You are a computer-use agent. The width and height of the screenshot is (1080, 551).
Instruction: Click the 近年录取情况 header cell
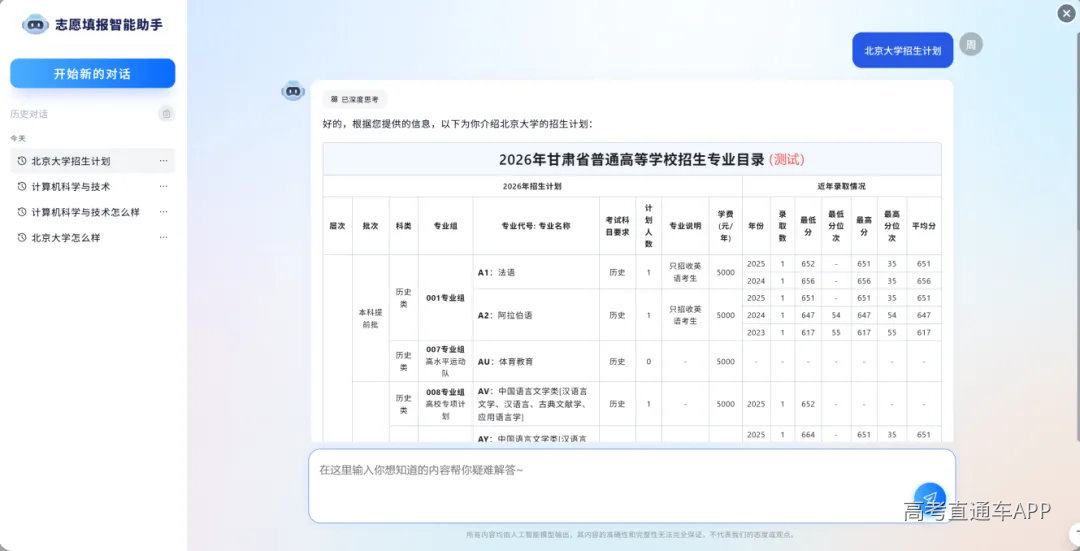pos(842,186)
